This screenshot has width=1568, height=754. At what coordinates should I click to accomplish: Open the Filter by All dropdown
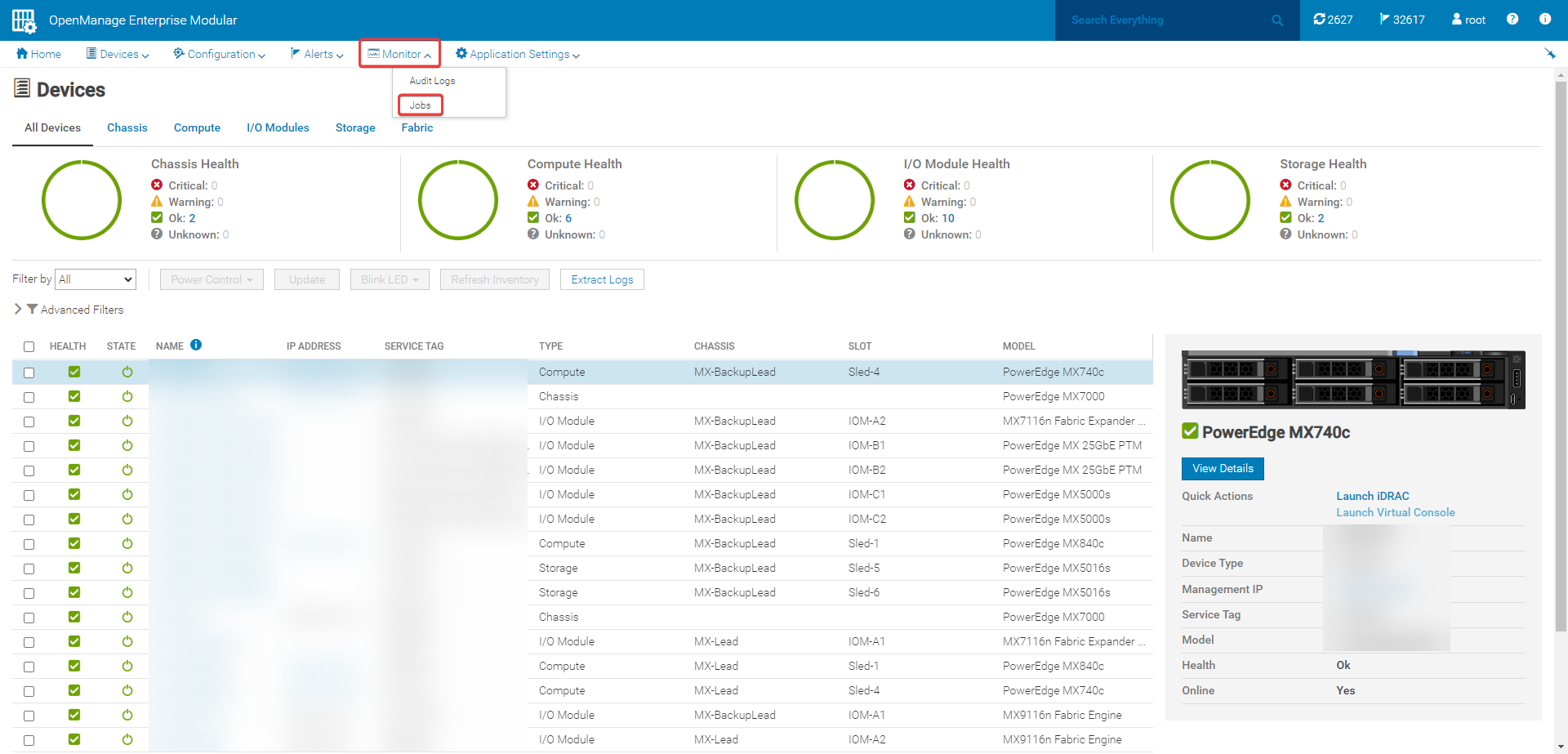96,279
